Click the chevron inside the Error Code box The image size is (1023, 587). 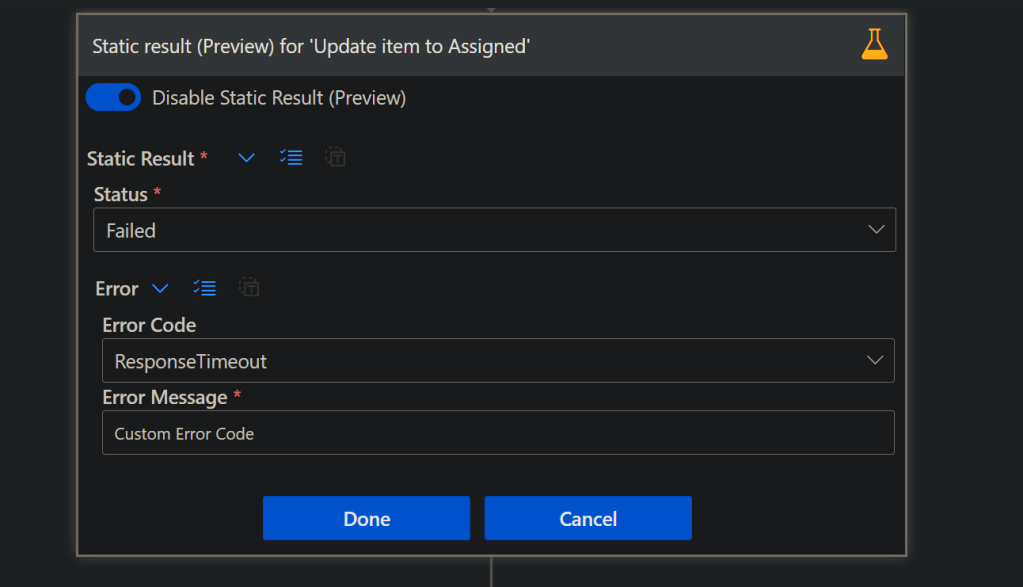pyautogui.click(x=876, y=360)
